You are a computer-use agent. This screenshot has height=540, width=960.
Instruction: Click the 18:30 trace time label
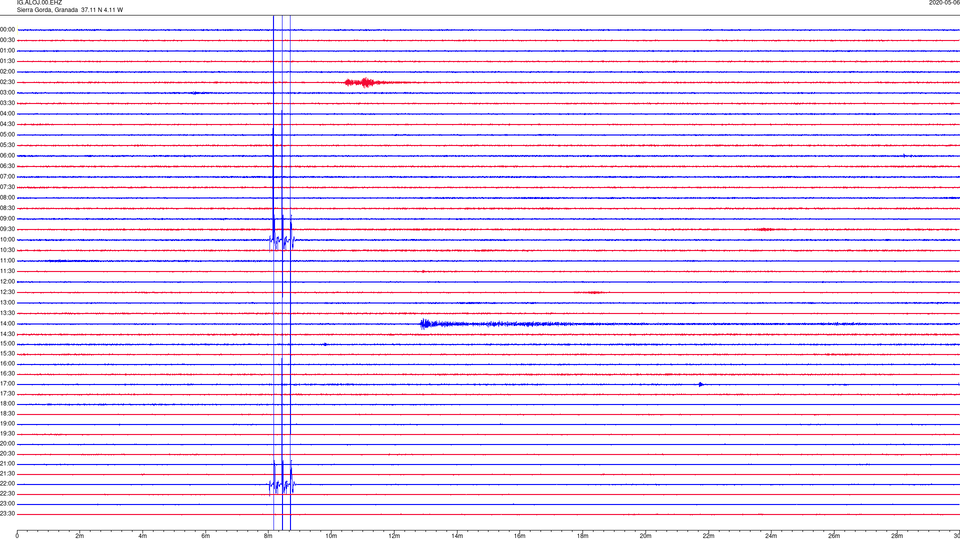7,414
